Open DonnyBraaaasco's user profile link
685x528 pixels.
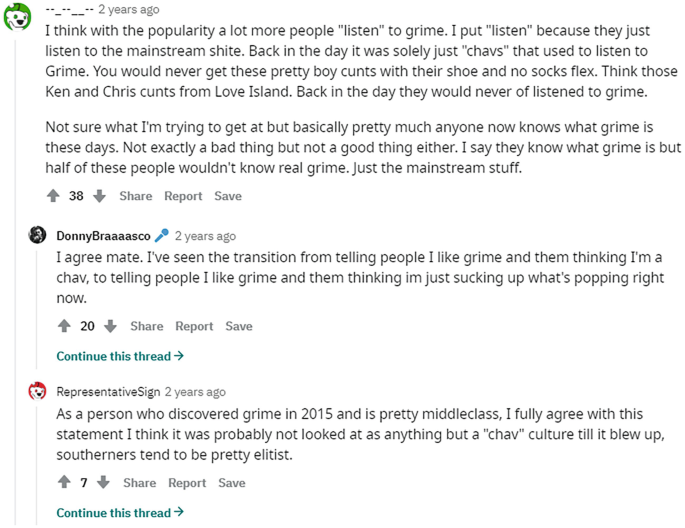[103, 236]
